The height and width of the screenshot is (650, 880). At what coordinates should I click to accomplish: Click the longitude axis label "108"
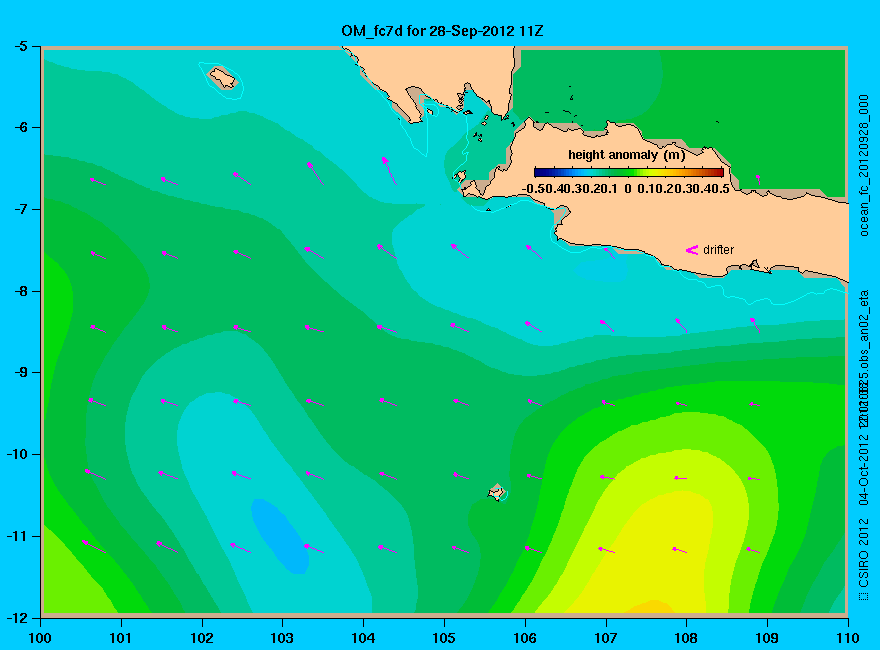pos(686,638)
